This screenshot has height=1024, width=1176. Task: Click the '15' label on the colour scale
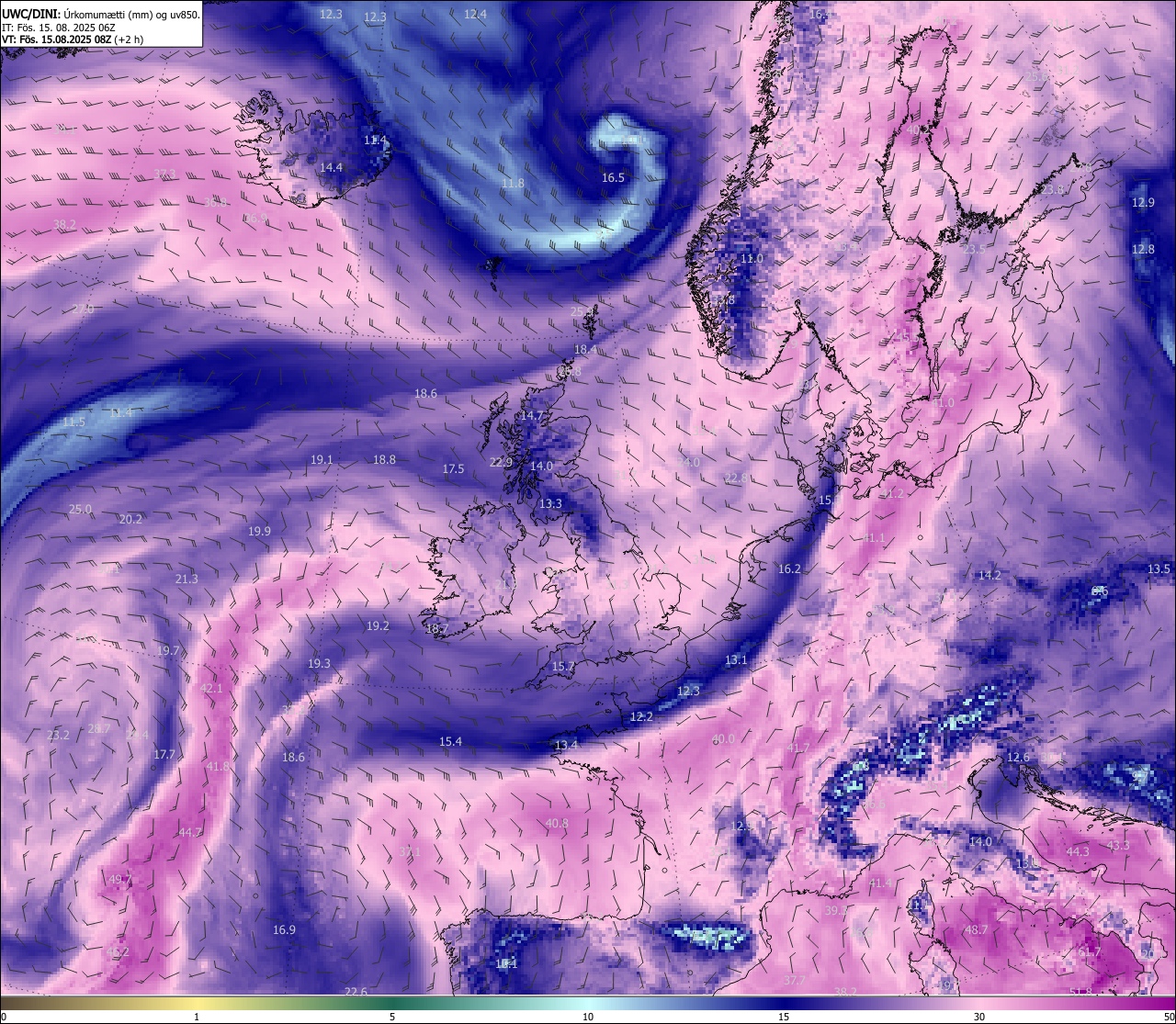[784, 1017]
